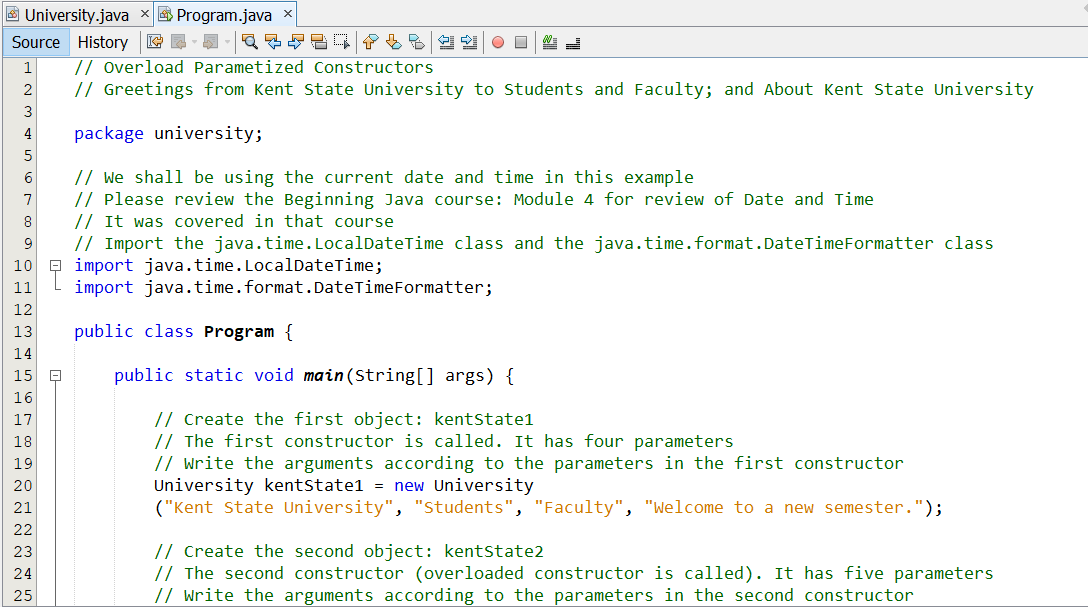Collapse the import block fold at line 10
Viewport: 1088px width, 607px height.
56,265
